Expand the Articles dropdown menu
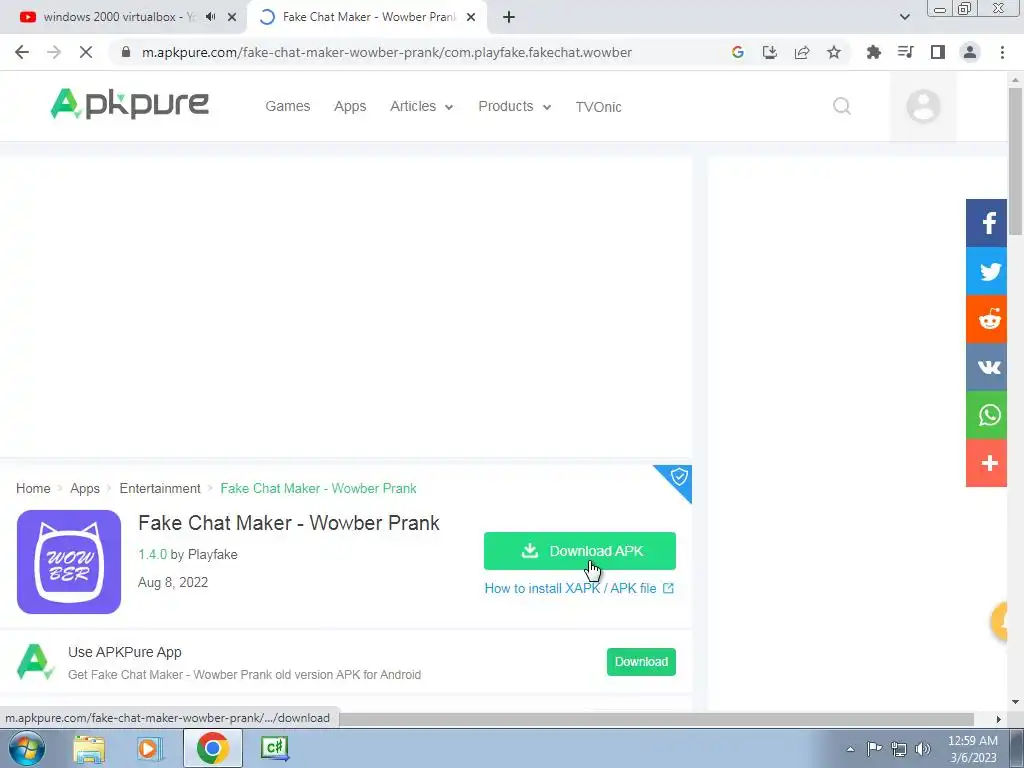The width and height of the screenshot is (1024, 768). (x=422, y=106)
